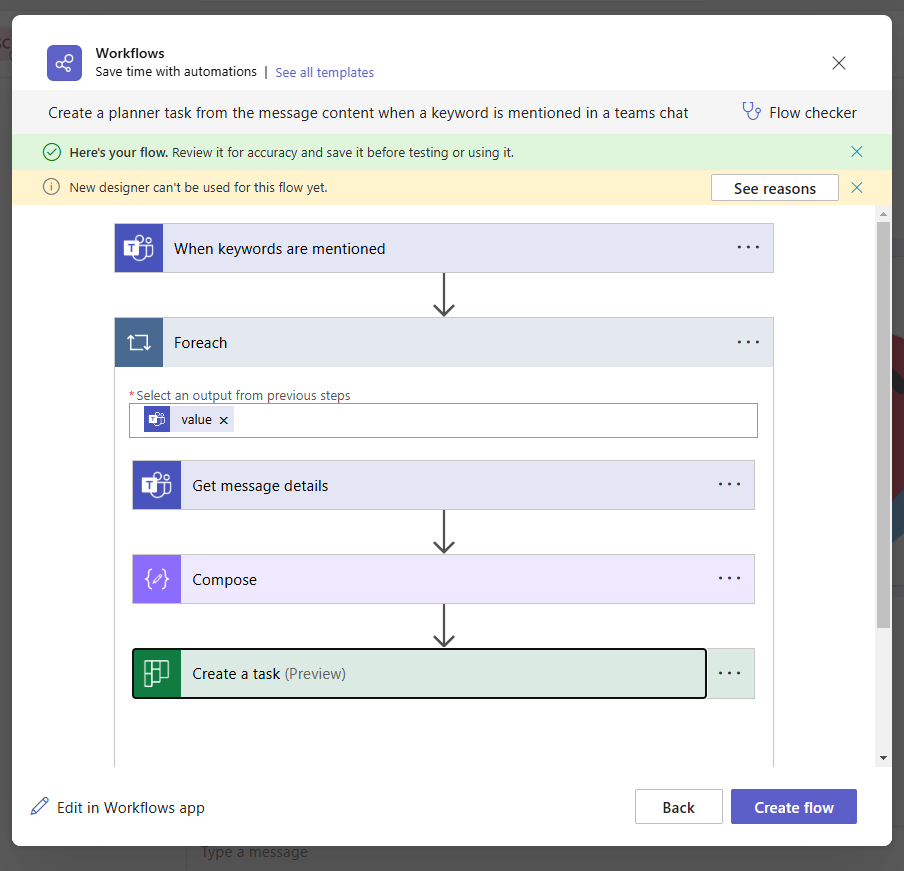Open Flow checker stethoscope tool
This screenshot has height=871, width=904.
point(751,111)
